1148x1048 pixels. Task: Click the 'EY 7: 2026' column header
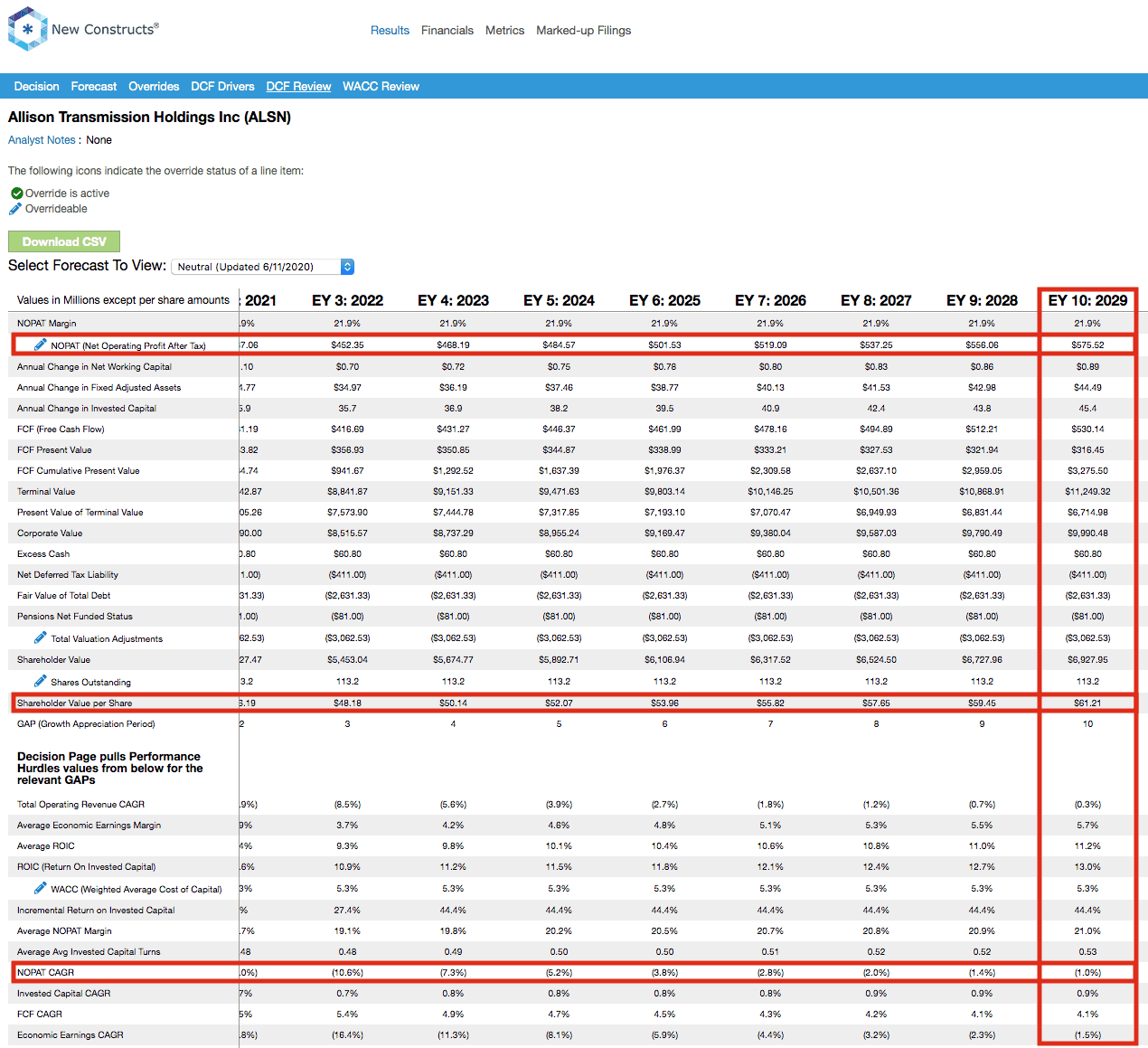(x=770, y=300)
